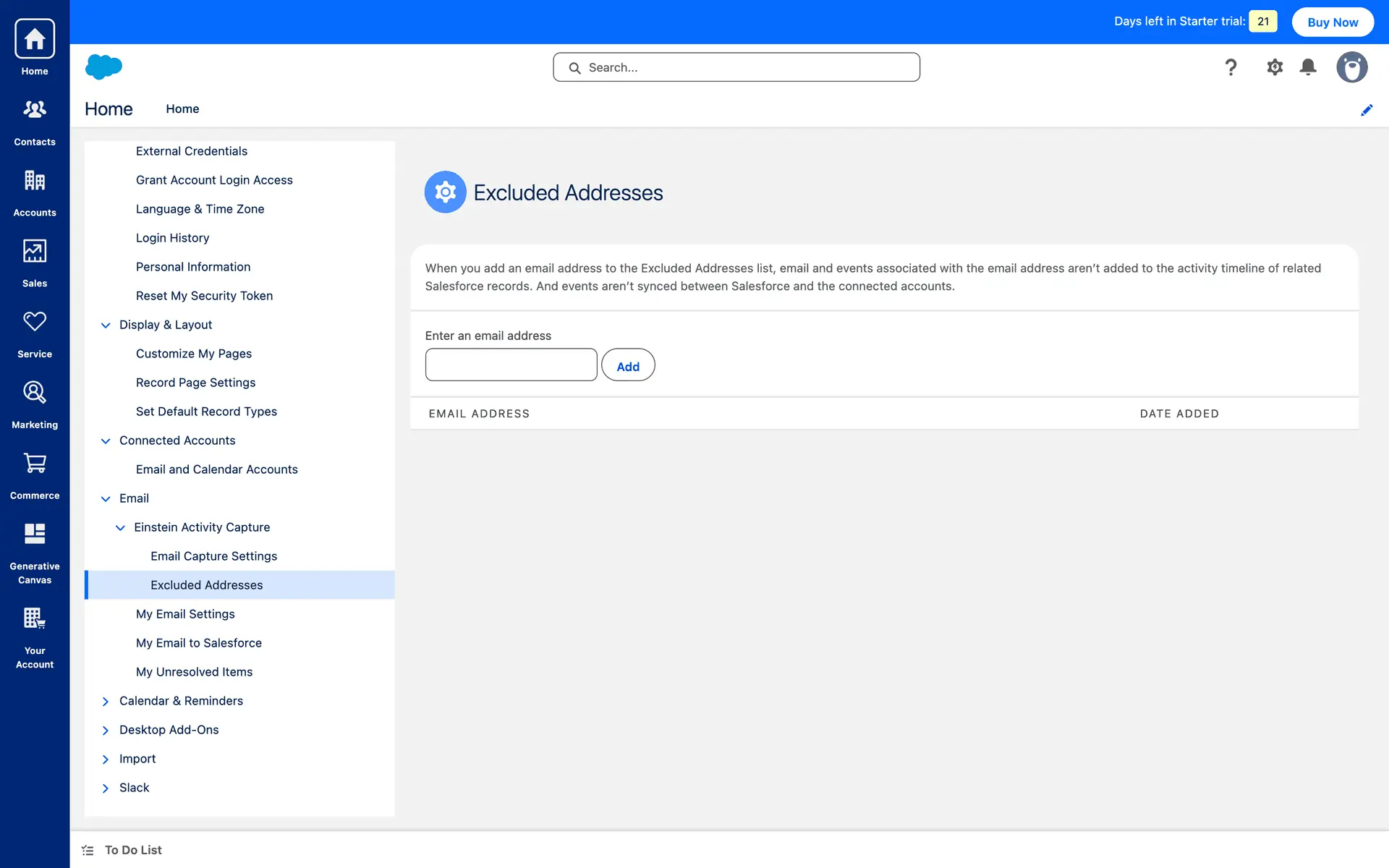Click the pencil edit page icon
Image resolution: width=1389 pixels, height=868 pixels.
point(1367,110)
